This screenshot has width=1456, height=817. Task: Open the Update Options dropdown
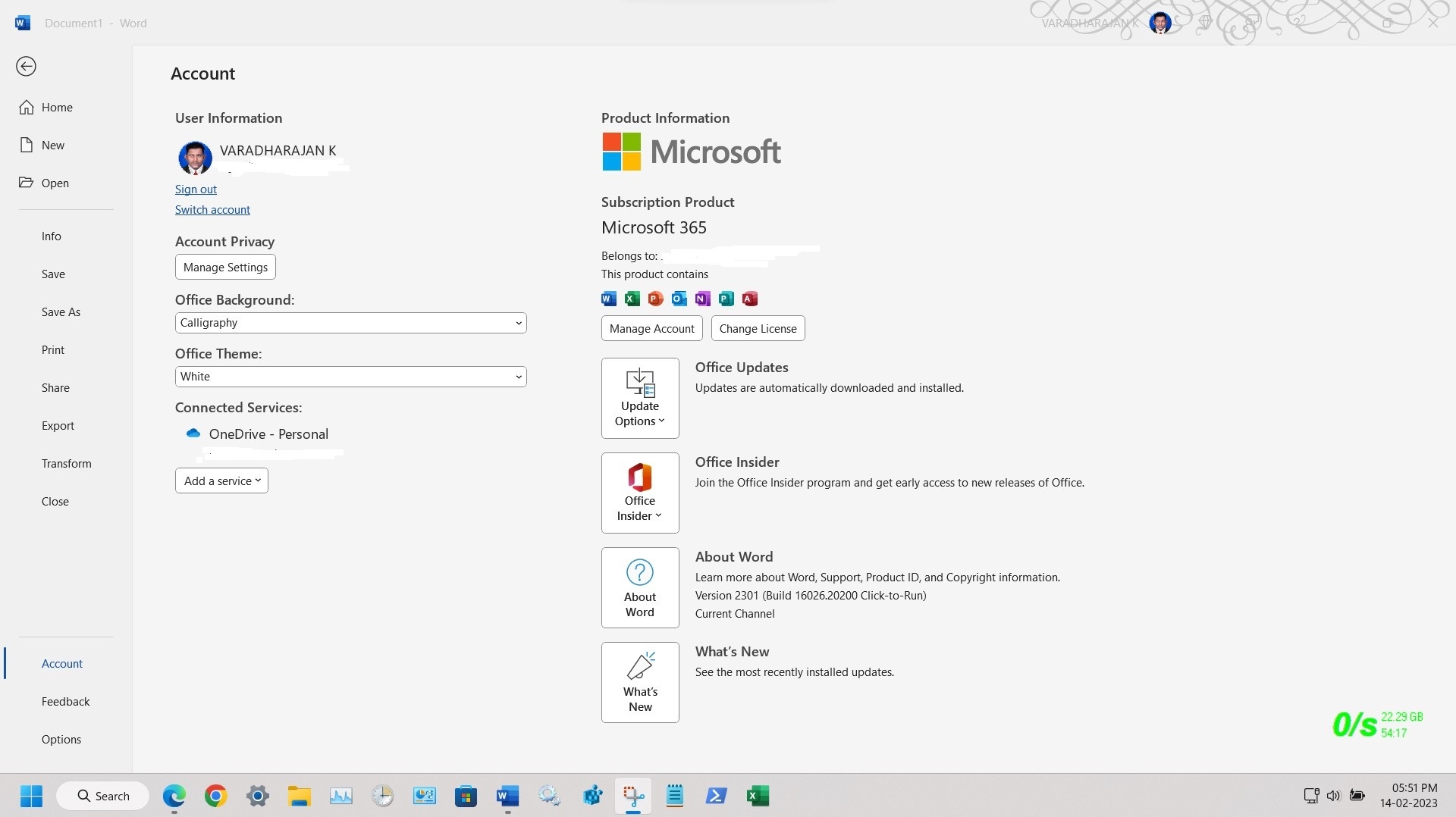[640, 399]
